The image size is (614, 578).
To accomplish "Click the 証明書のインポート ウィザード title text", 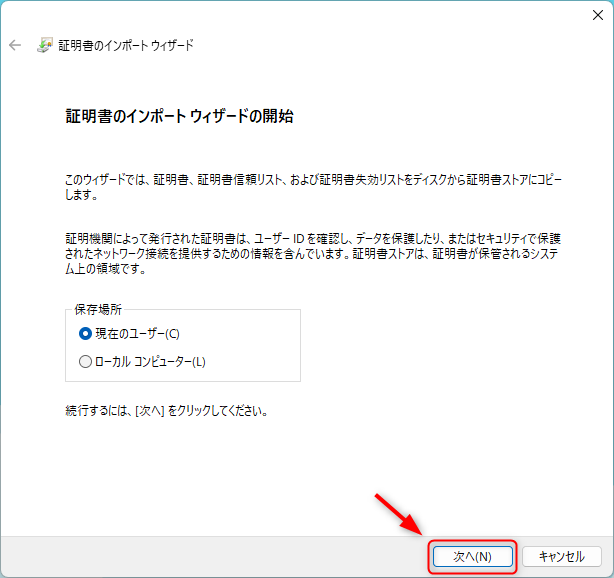I will point(126,46).
